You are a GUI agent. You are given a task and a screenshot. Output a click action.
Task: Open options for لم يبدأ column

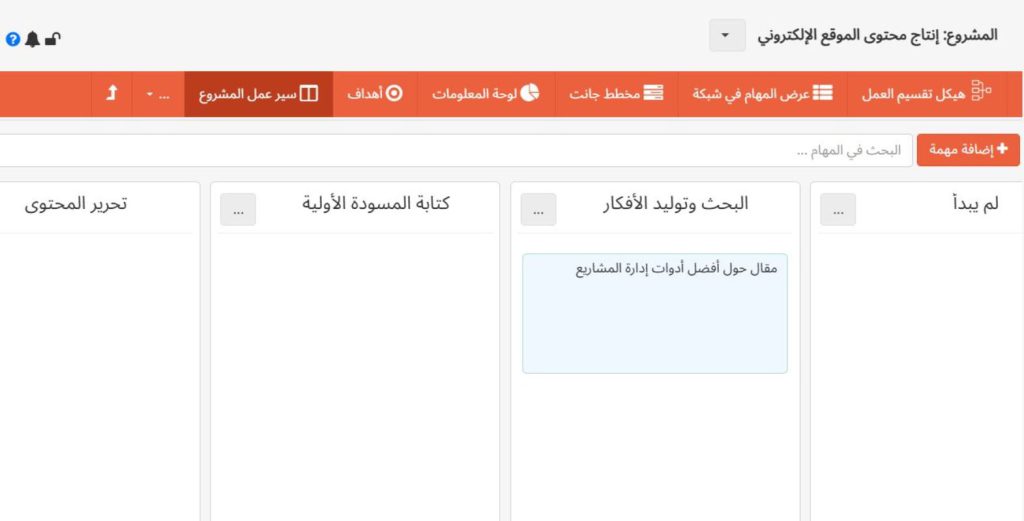point(838,210)
